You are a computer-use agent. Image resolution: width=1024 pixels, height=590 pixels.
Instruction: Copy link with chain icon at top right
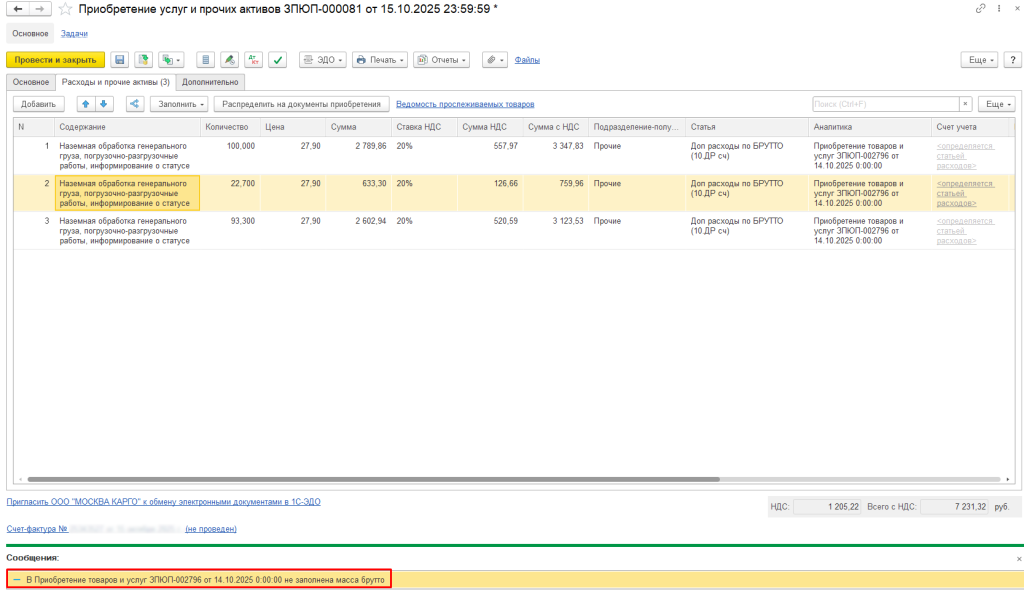tap(980, 9)
